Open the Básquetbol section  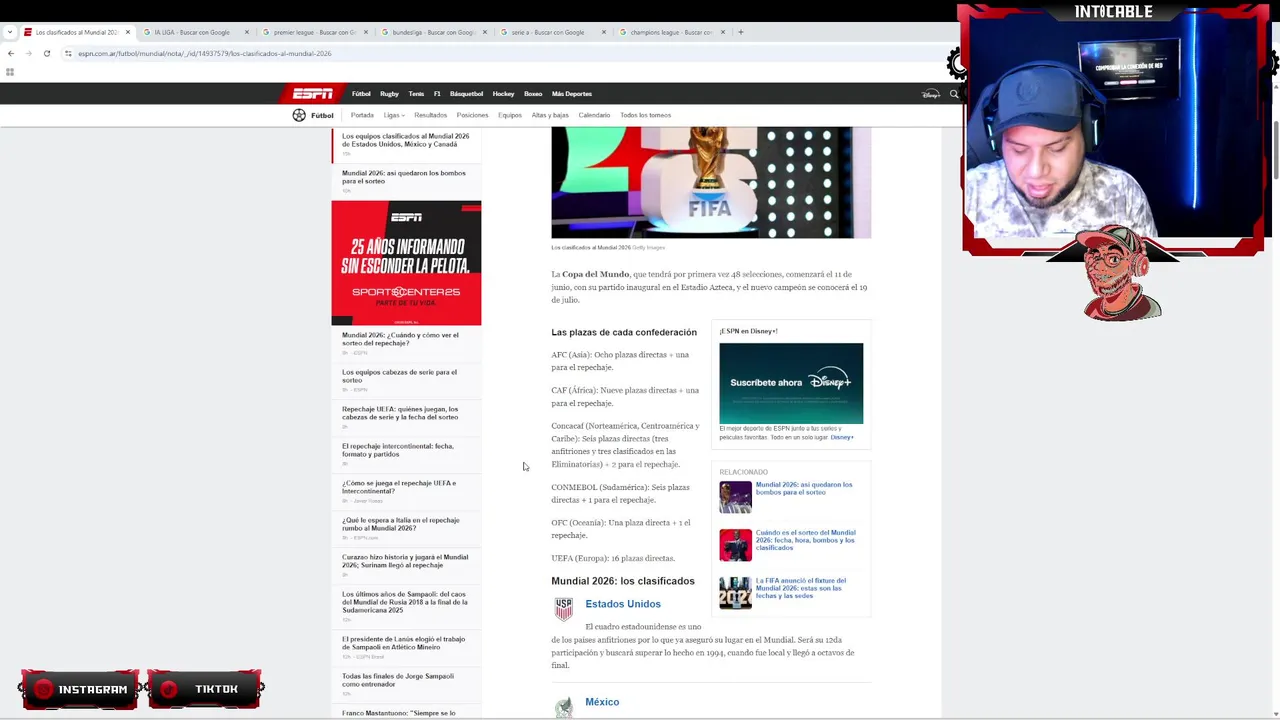point(466,94)
